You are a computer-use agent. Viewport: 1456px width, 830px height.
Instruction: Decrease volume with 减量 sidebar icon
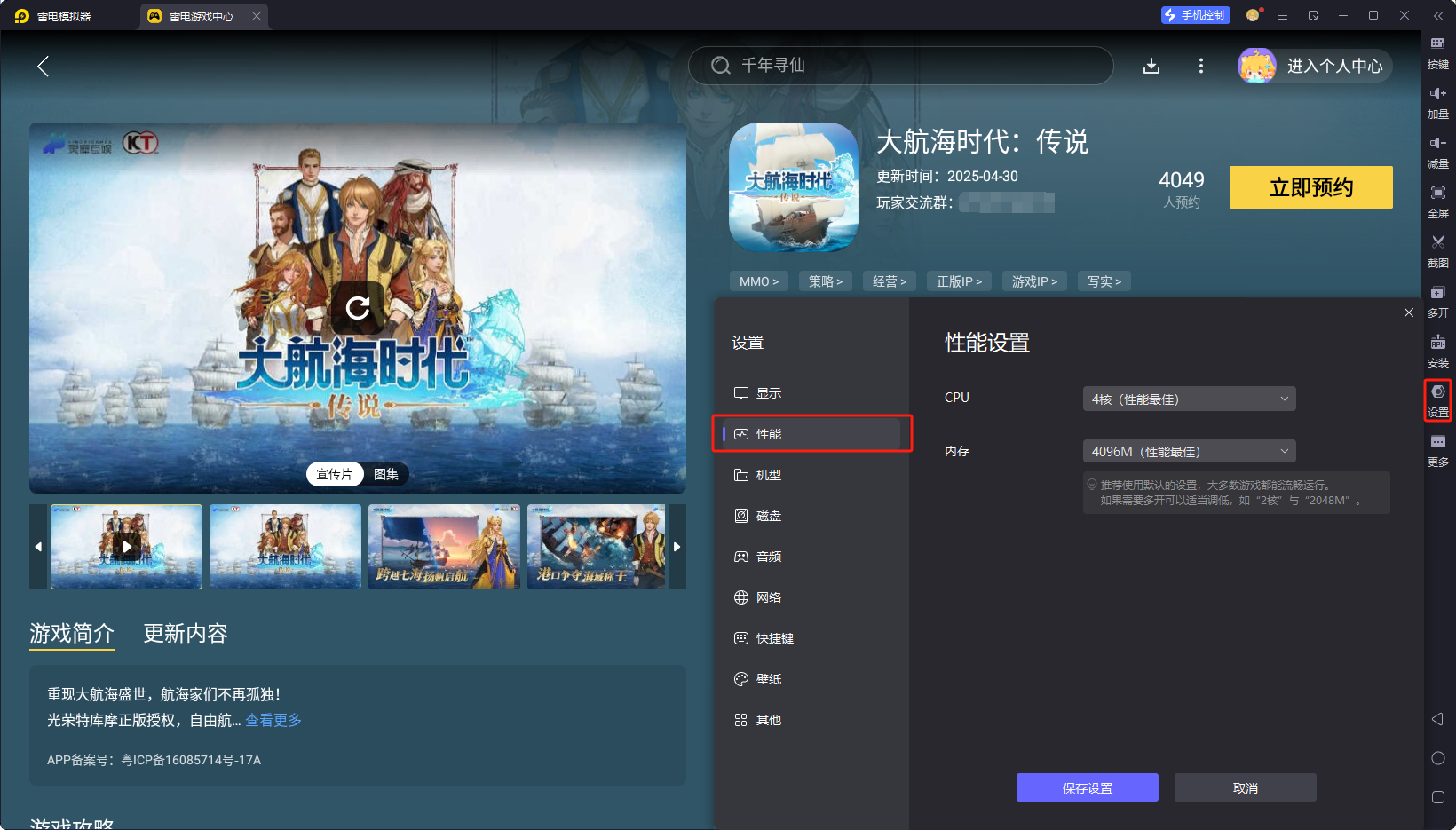(1437, 152)
